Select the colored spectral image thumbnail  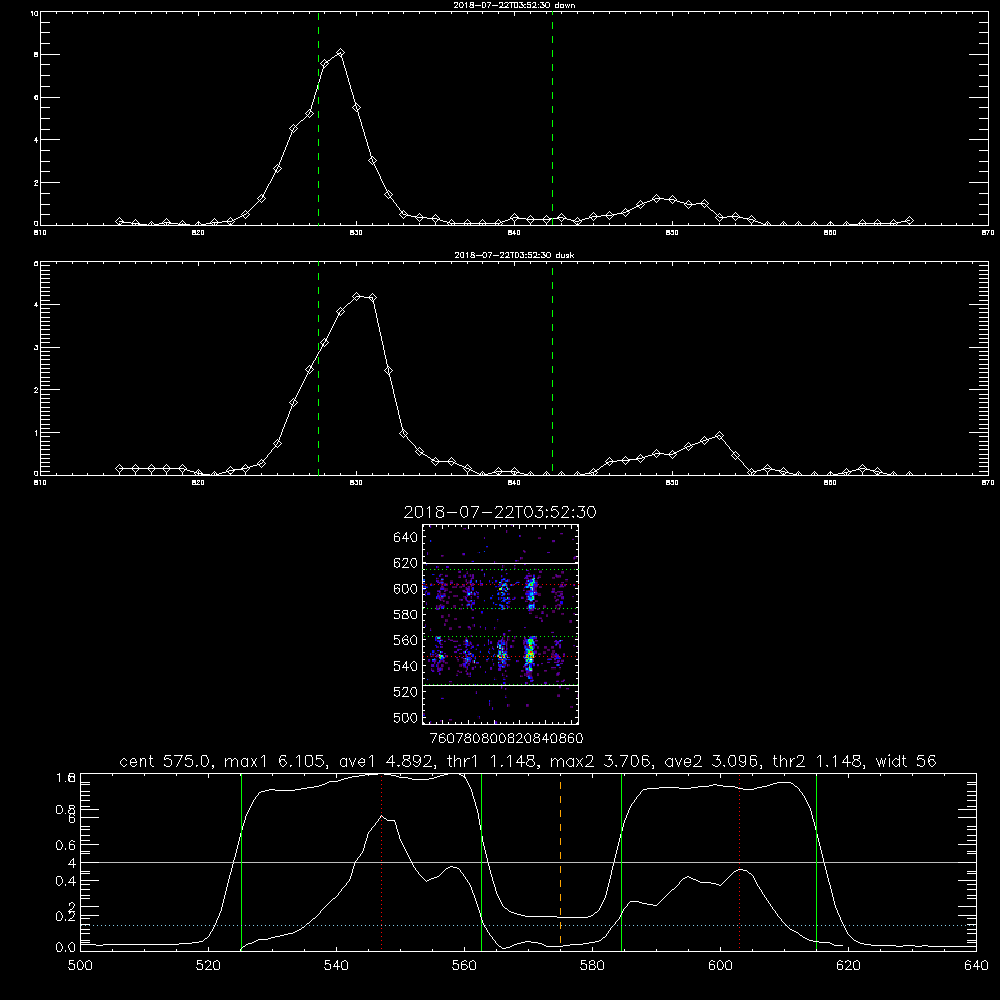pos(501,624)
